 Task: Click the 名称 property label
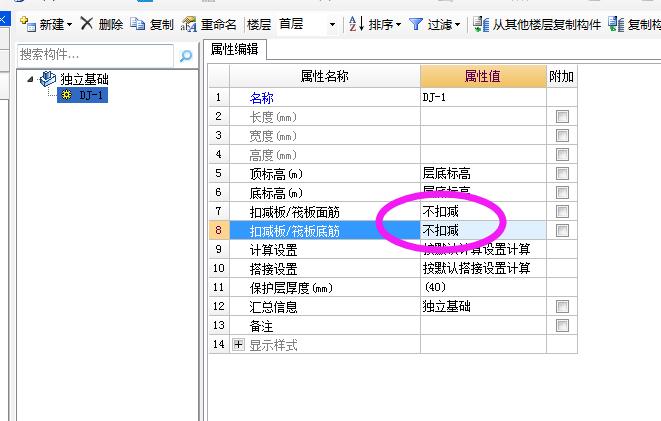[x=262, y=98]
